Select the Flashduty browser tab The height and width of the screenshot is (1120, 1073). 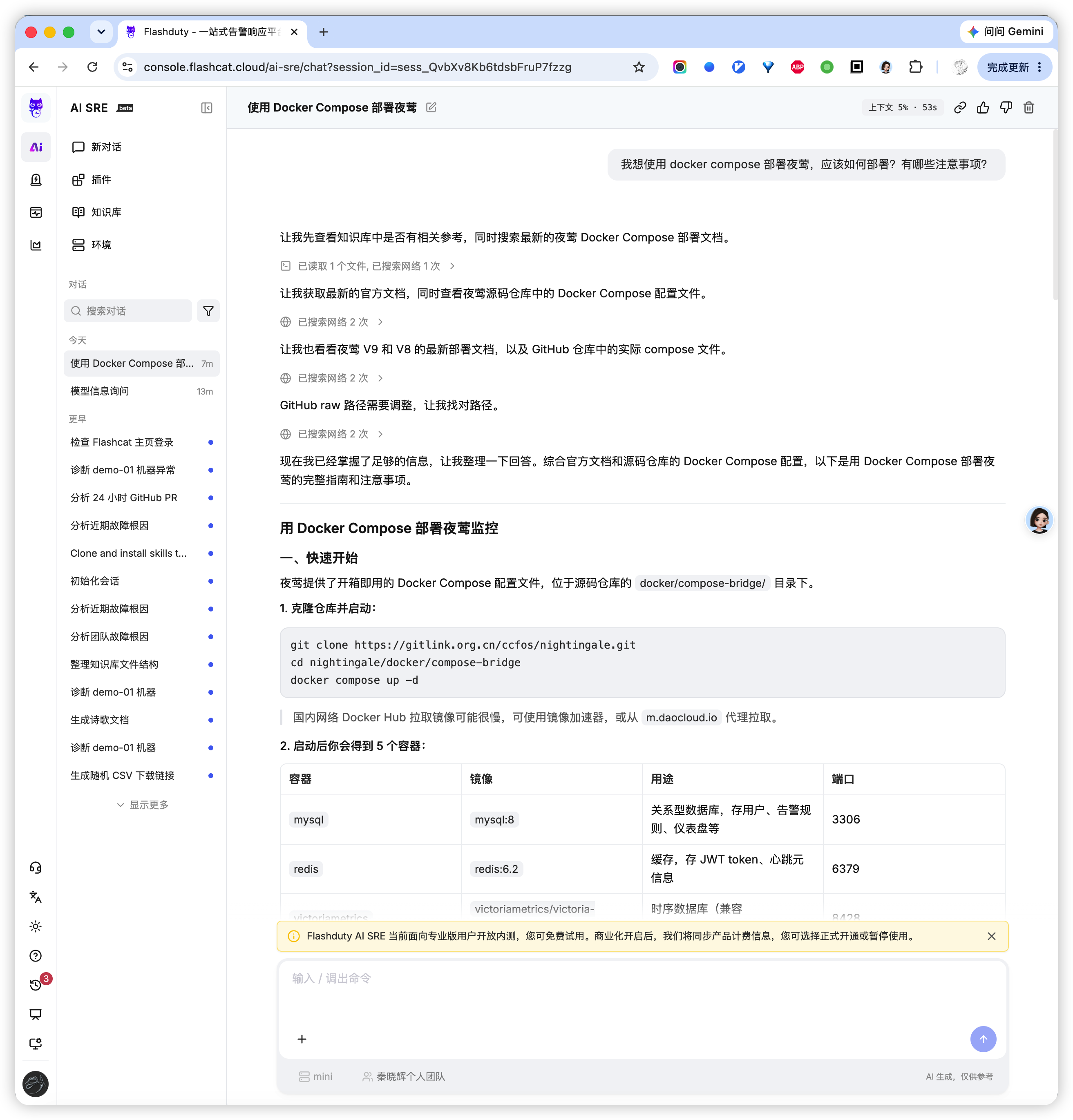click(212, 32)
